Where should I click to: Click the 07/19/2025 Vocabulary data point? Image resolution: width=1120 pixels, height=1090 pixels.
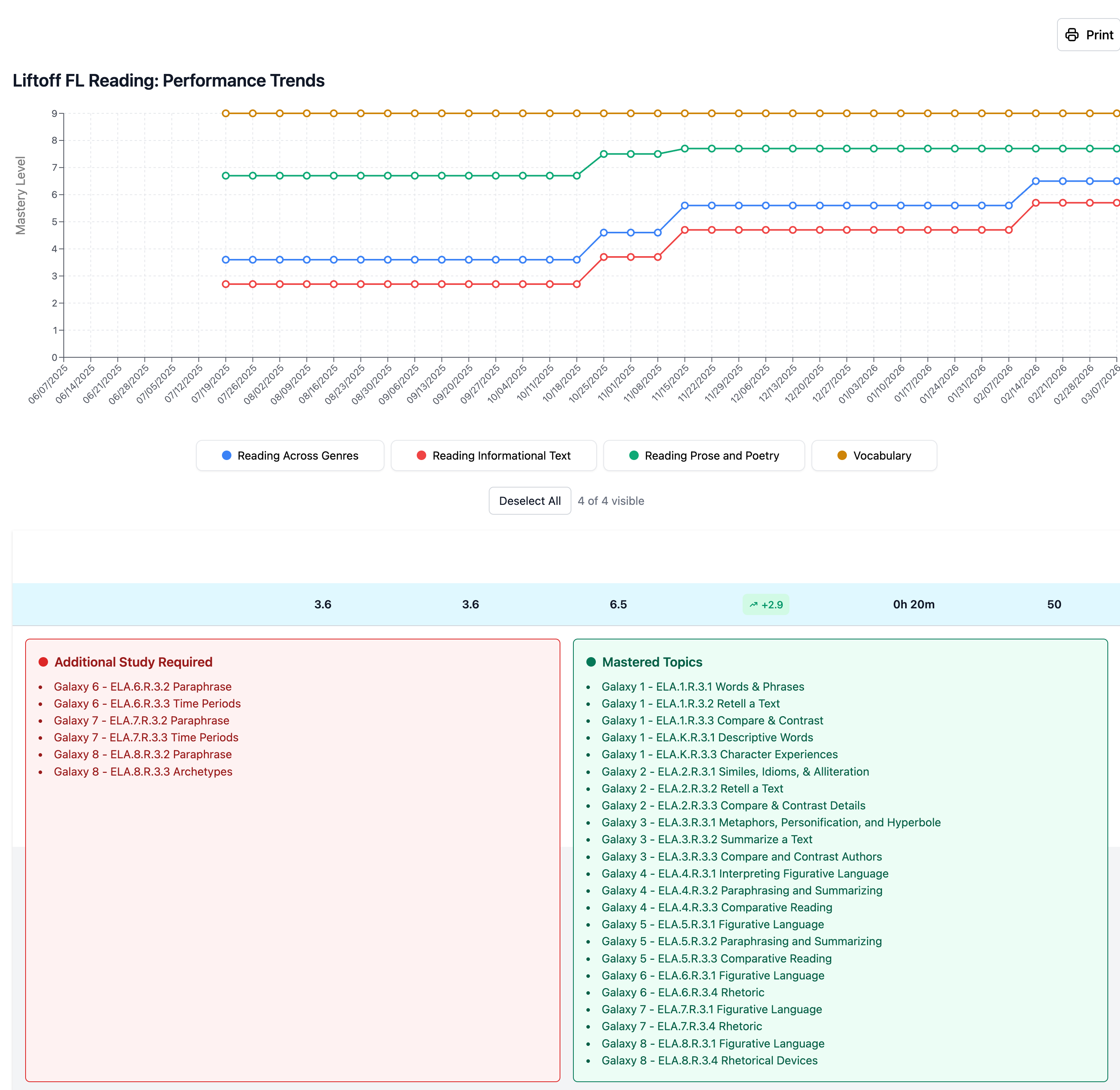coord(225,113)
